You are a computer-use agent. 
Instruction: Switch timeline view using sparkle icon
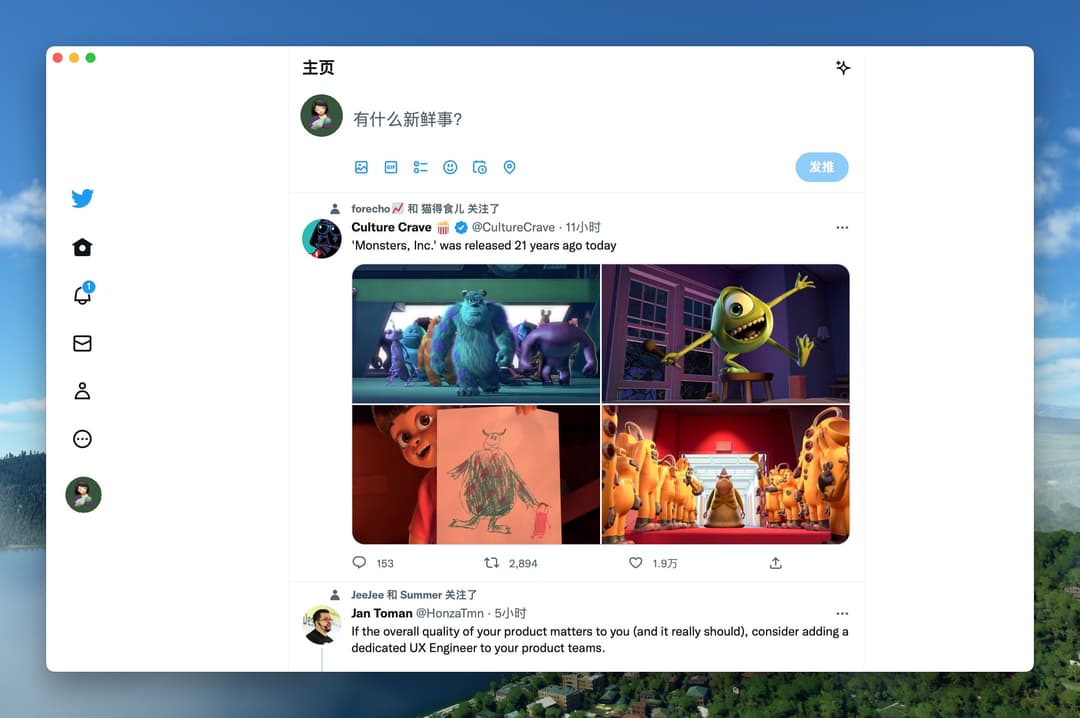843,68
